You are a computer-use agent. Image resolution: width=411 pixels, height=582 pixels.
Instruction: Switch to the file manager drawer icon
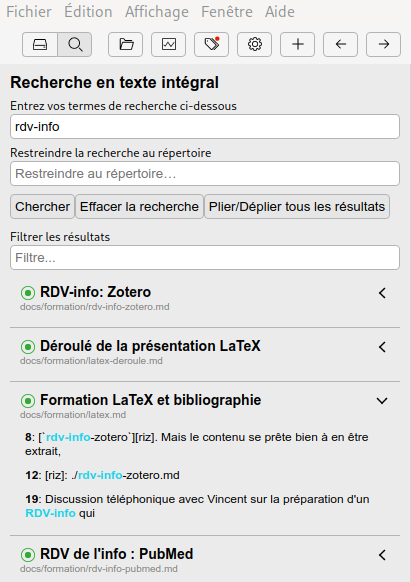tap(40, 45)
